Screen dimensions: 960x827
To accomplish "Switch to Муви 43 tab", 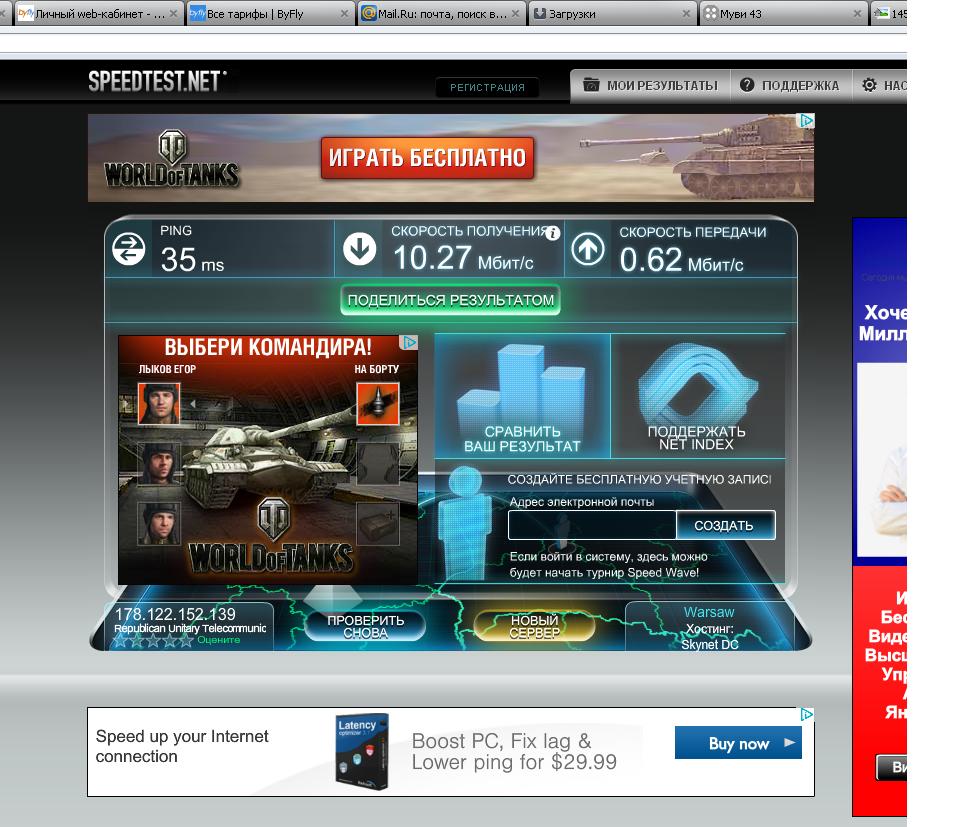I will pyautogui.click(x=783, y=13).
